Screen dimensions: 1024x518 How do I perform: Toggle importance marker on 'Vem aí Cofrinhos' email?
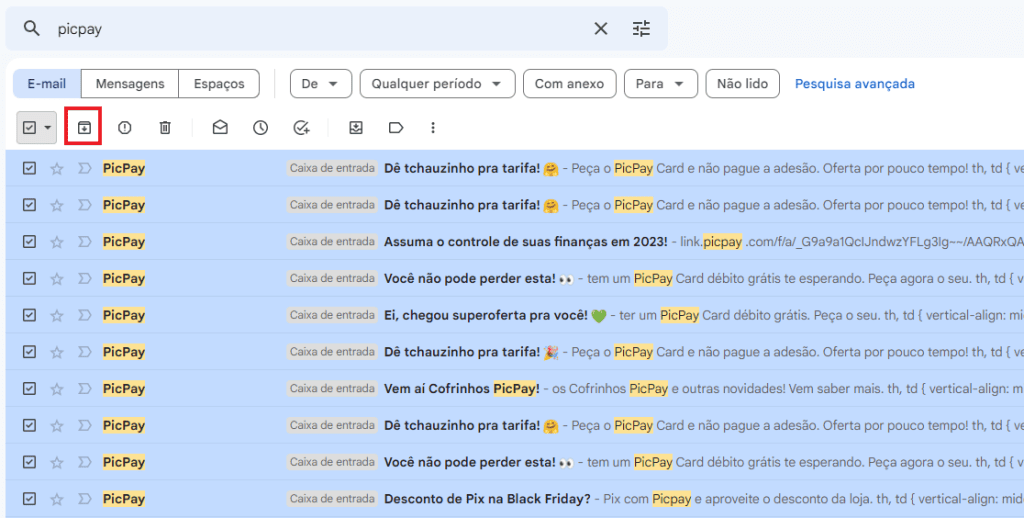[84, 389]
